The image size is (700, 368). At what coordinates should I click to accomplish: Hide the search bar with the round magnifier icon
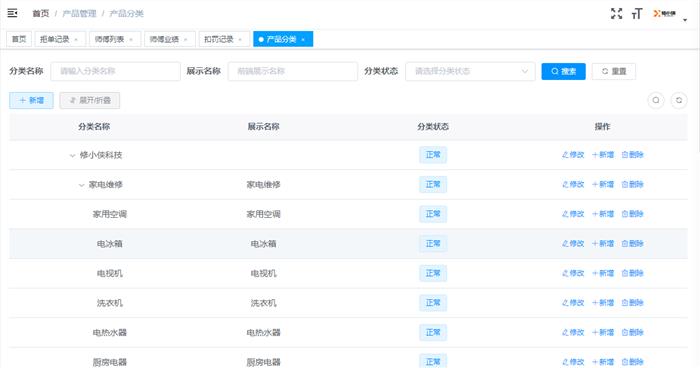[x=656, y=100]
